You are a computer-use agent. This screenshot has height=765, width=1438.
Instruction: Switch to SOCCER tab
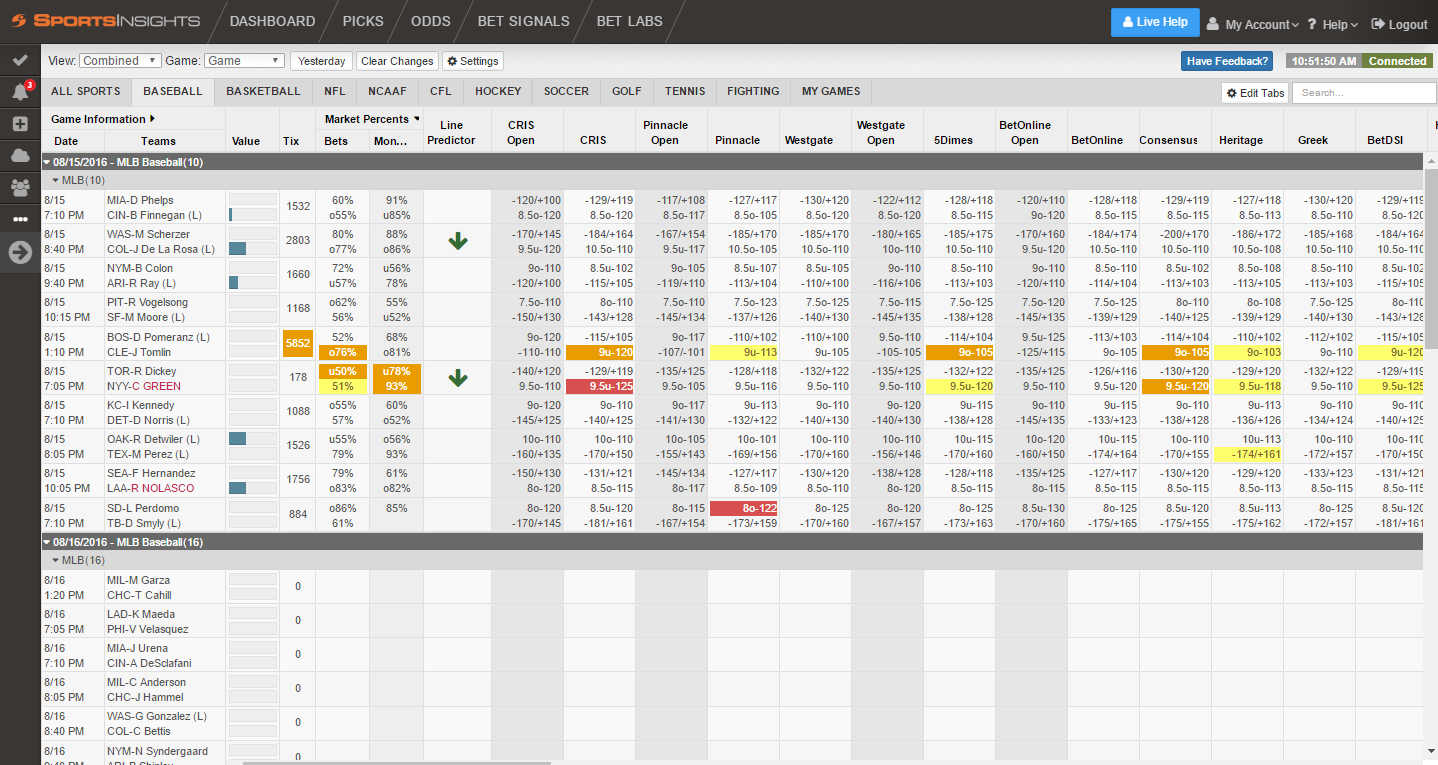tap(566, 91)
